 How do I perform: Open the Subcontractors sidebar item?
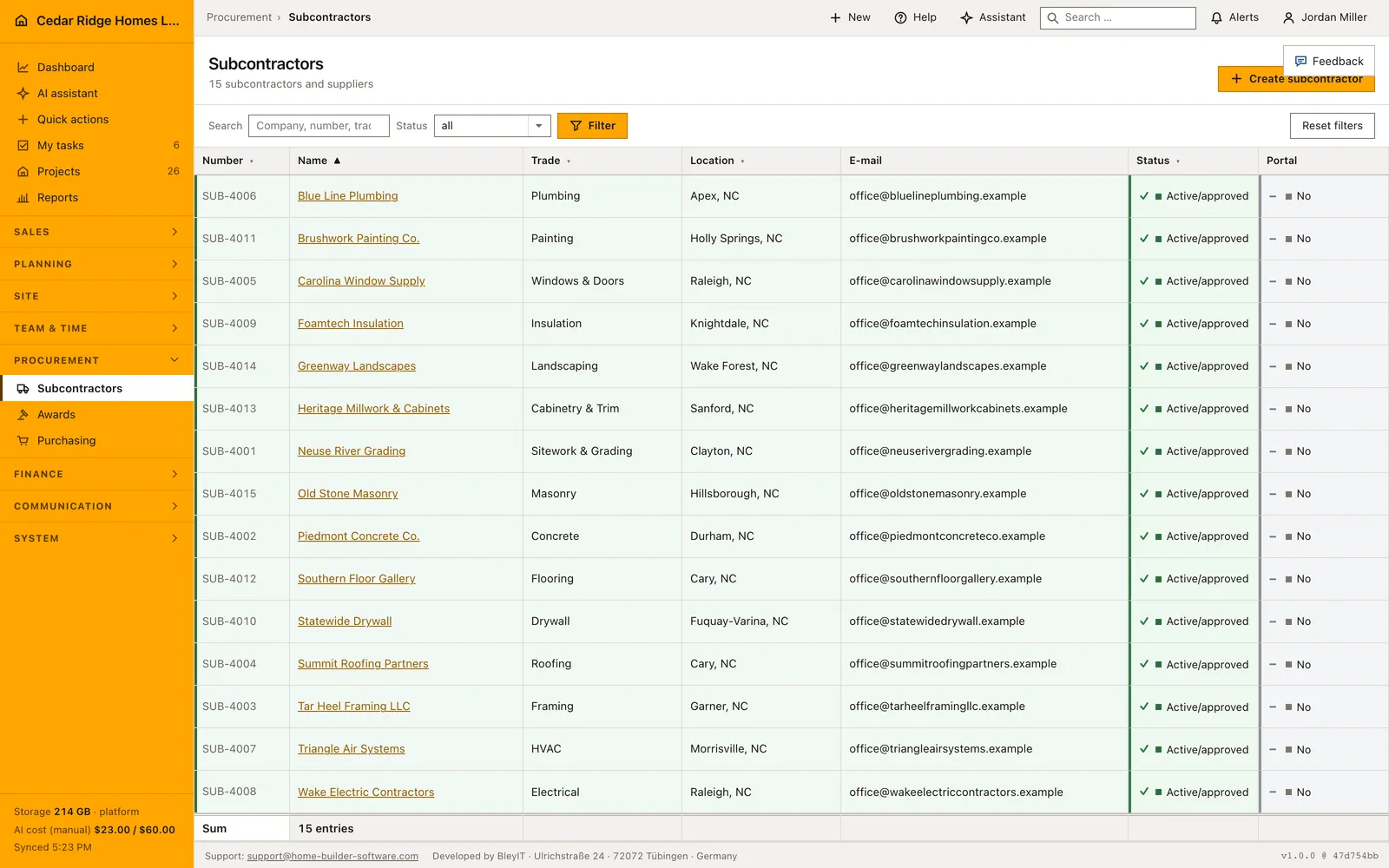[96, 389]
